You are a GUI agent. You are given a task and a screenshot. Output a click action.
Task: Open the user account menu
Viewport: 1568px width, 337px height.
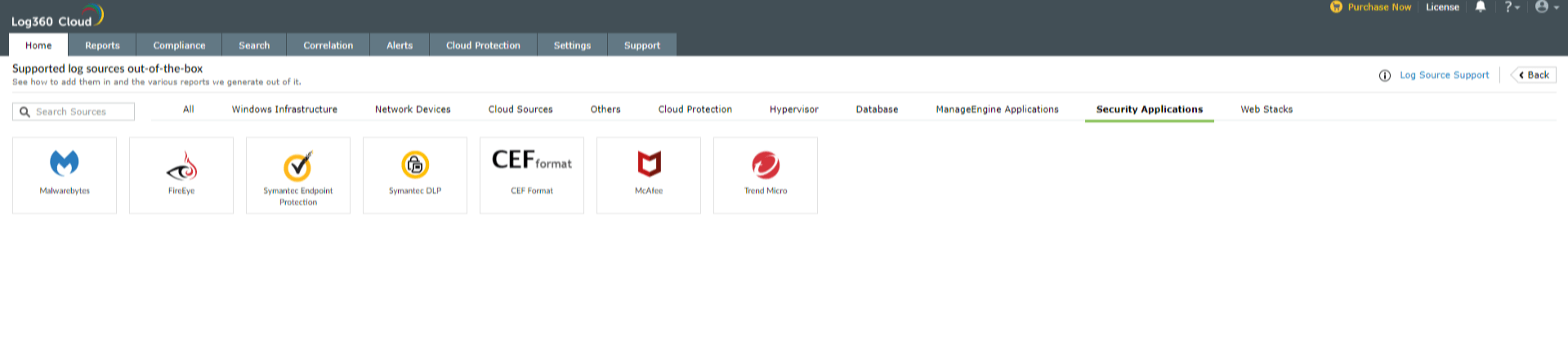click(x=1547, y=7)
